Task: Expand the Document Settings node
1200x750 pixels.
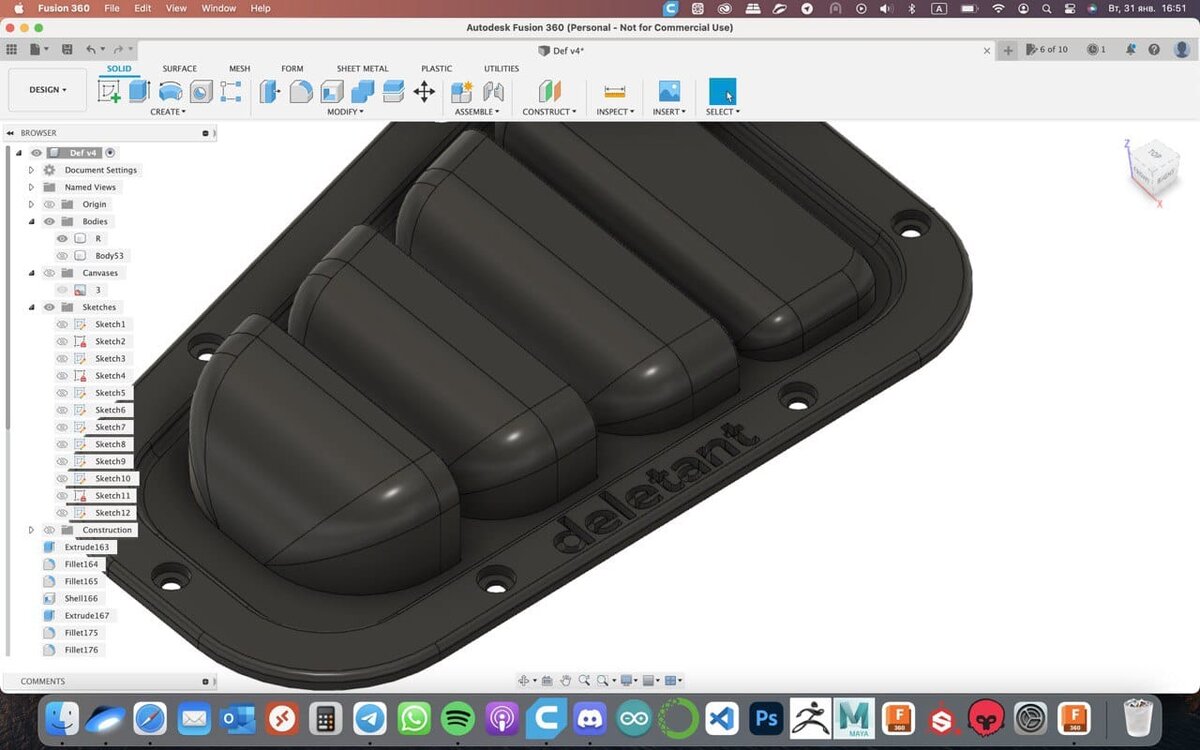Action: 31,170
